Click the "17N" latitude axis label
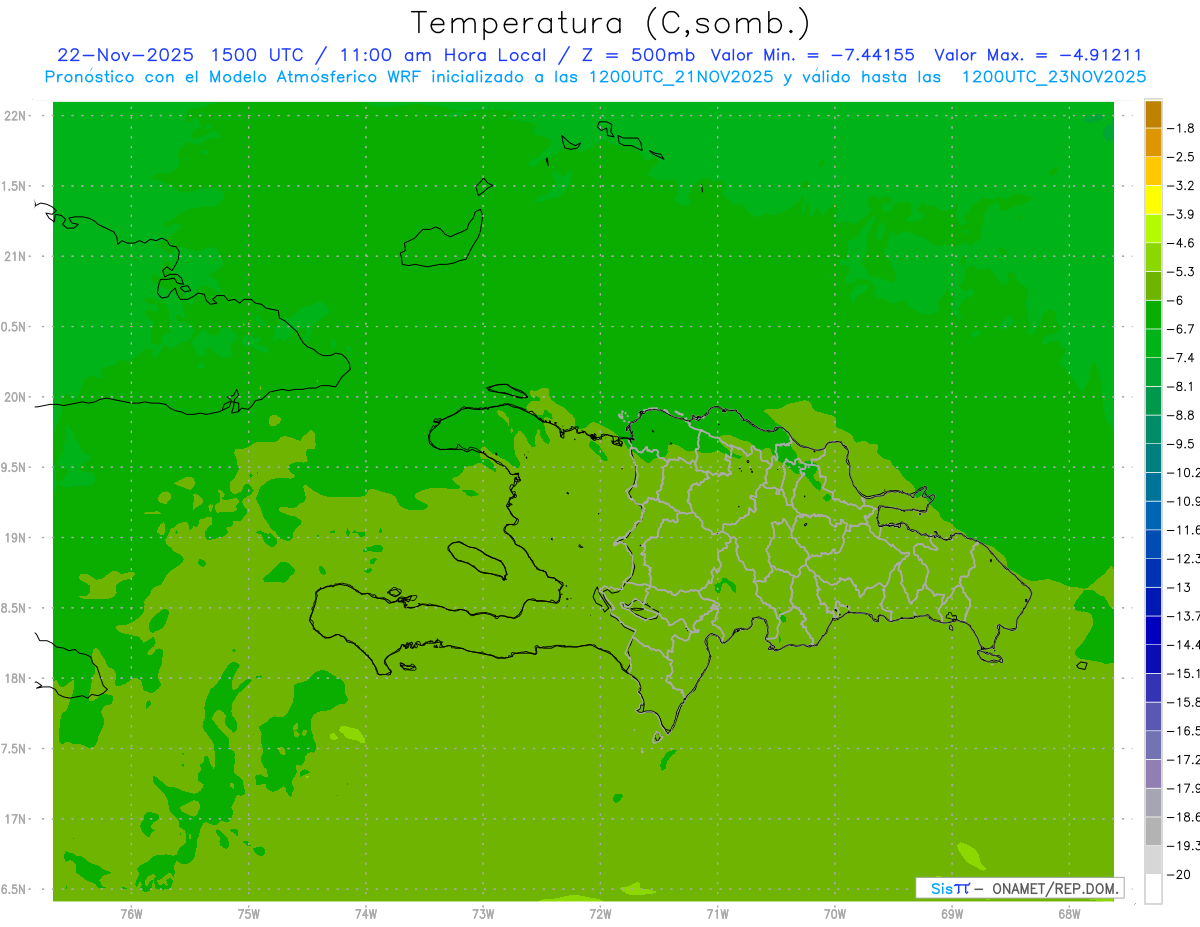This screenshot has height=927, width=1200. click(14, 819)
